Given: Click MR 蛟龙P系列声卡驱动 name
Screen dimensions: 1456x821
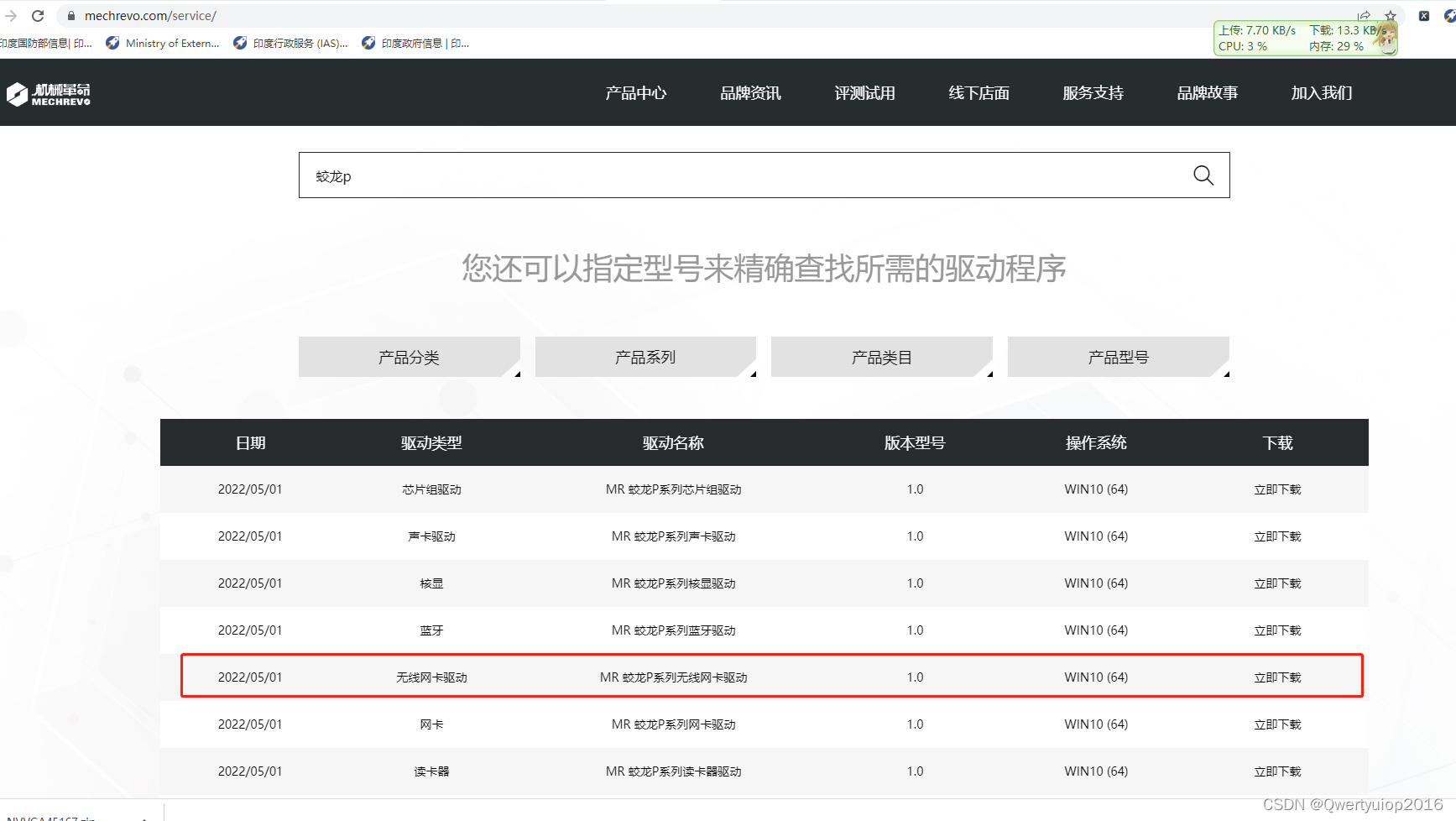Looking at the screenshot, I should [673, 536].
